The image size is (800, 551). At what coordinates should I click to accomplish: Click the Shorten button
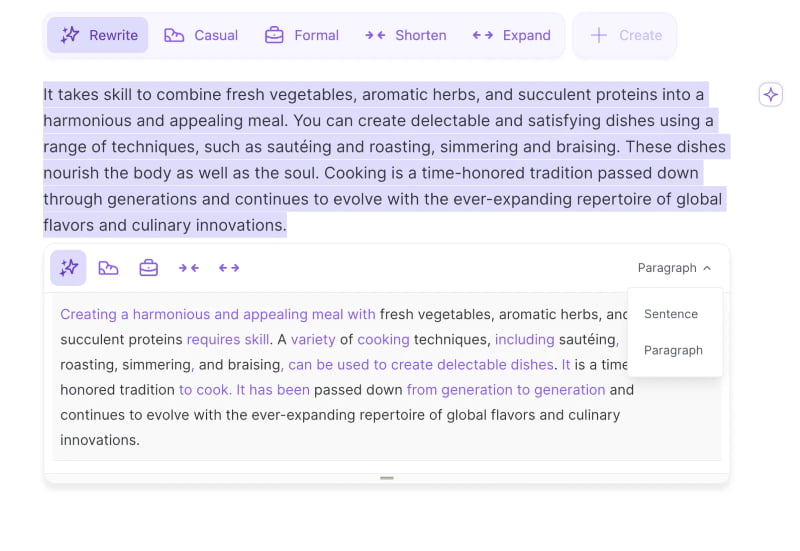coord(406,35)
